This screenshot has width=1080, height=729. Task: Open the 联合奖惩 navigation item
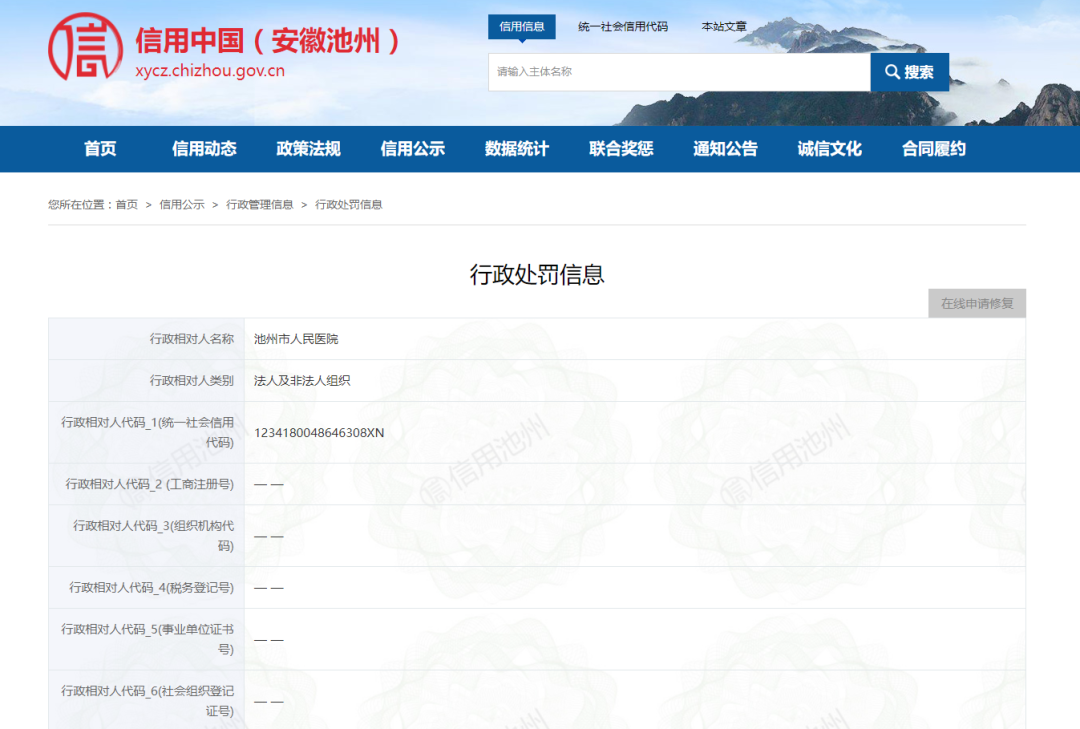click(621, 149)
